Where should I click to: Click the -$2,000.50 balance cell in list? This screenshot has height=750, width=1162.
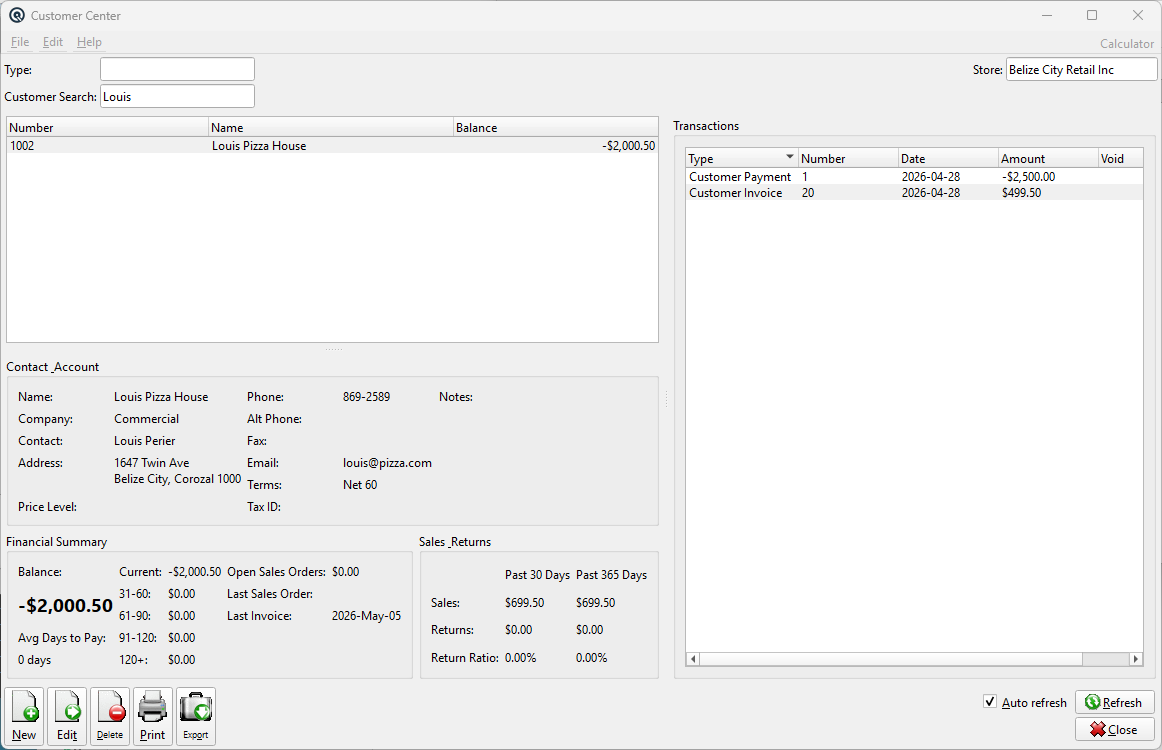point(628,145)
